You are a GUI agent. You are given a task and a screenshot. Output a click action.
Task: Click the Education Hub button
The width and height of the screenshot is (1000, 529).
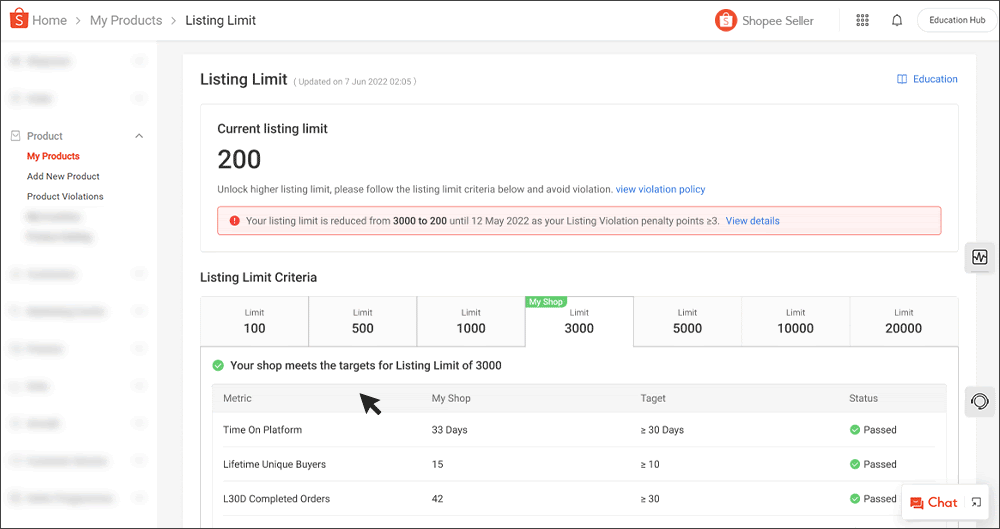click(956, 20)
